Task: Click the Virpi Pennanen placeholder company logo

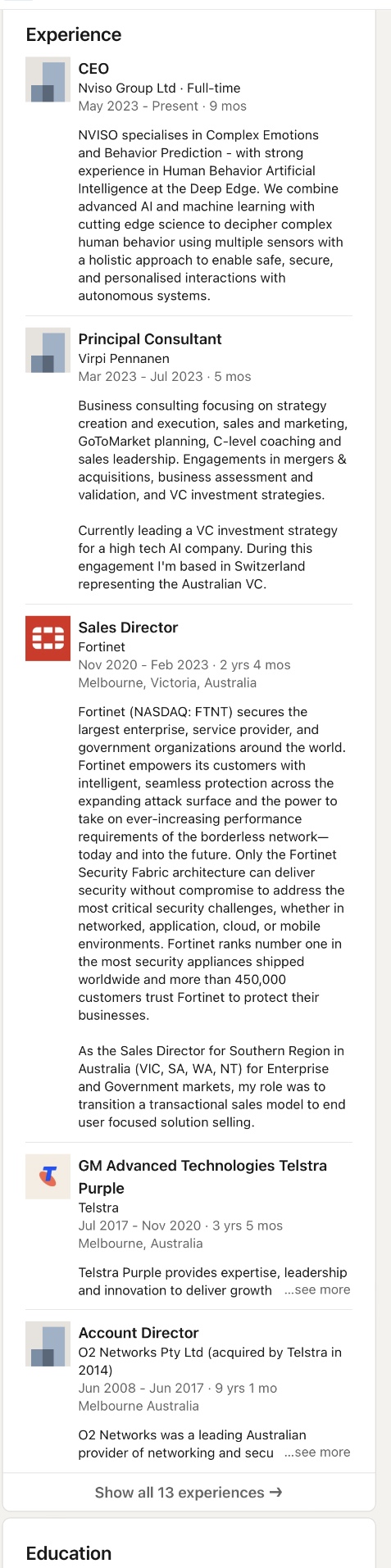Action: pyautogui.click(x=48, y=350)
